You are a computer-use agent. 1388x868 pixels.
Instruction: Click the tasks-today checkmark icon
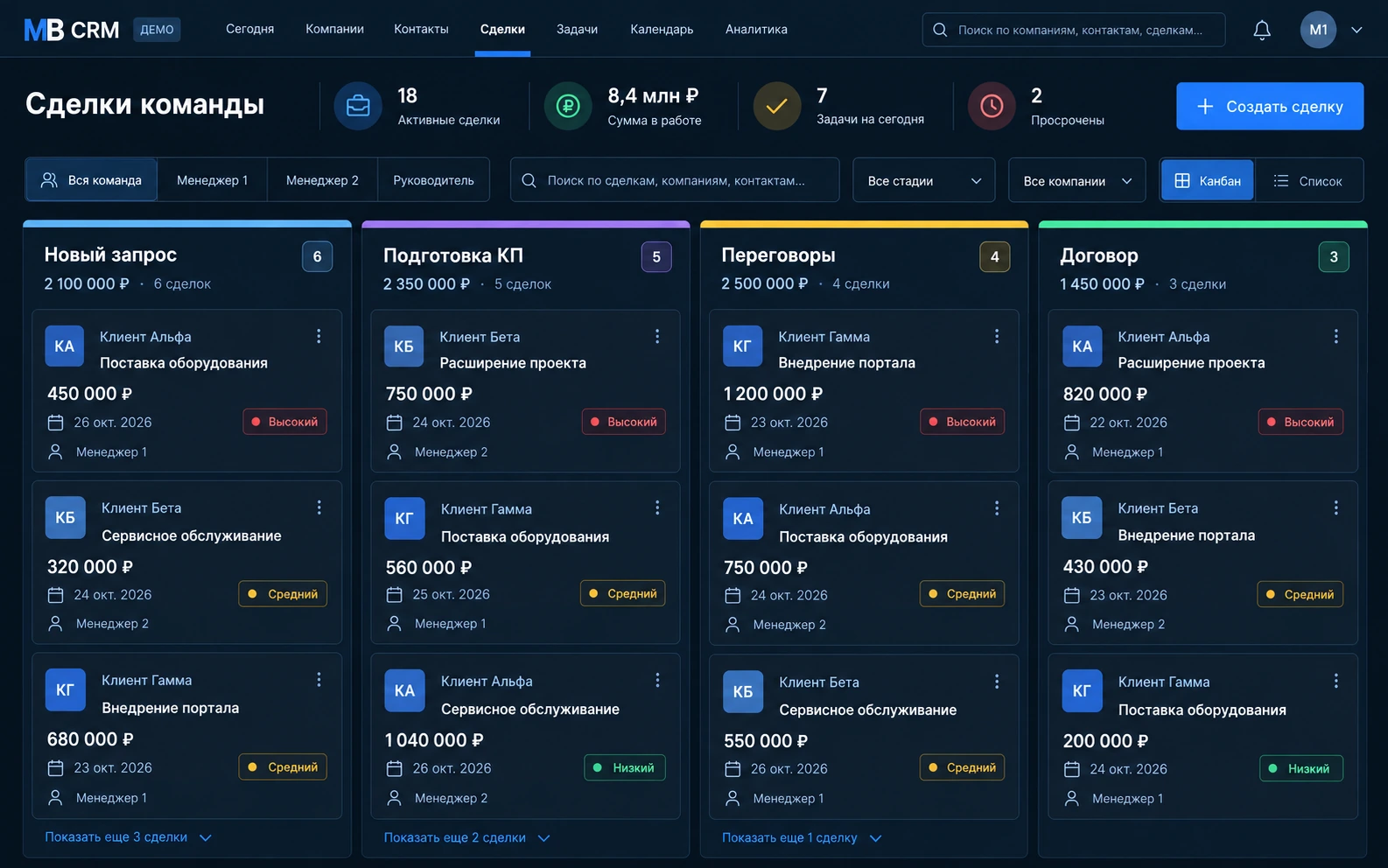[777, 106]
